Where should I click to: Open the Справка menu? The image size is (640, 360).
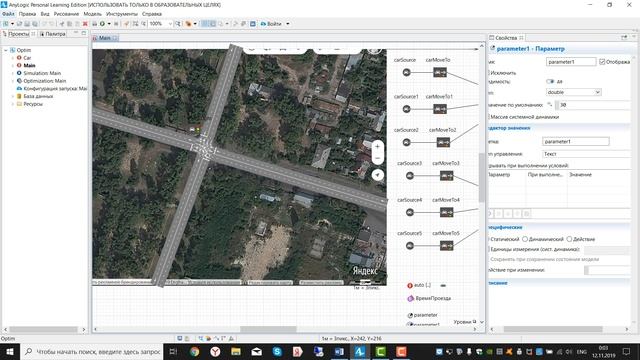tap(152, 14)
